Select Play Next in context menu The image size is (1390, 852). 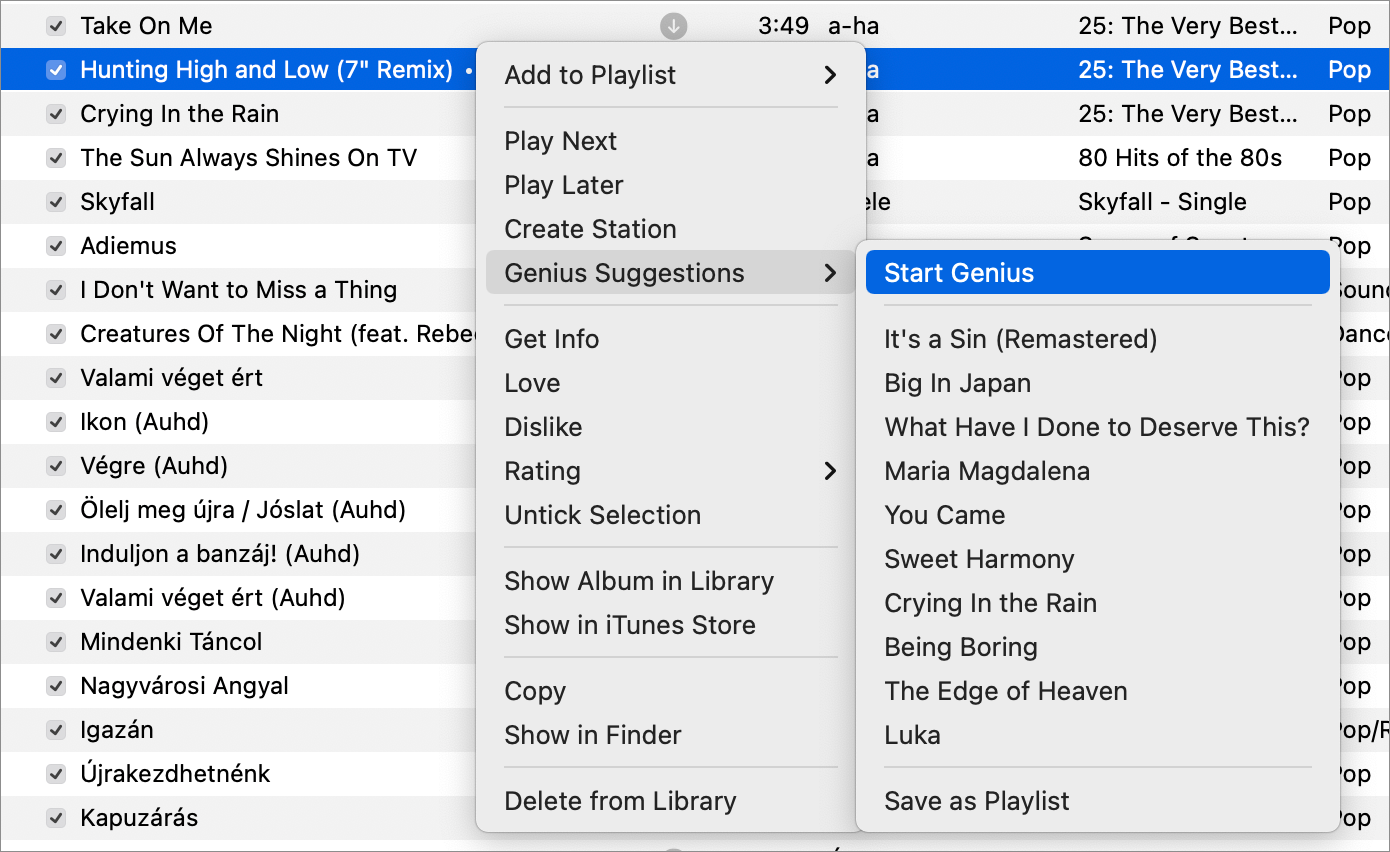560,141
